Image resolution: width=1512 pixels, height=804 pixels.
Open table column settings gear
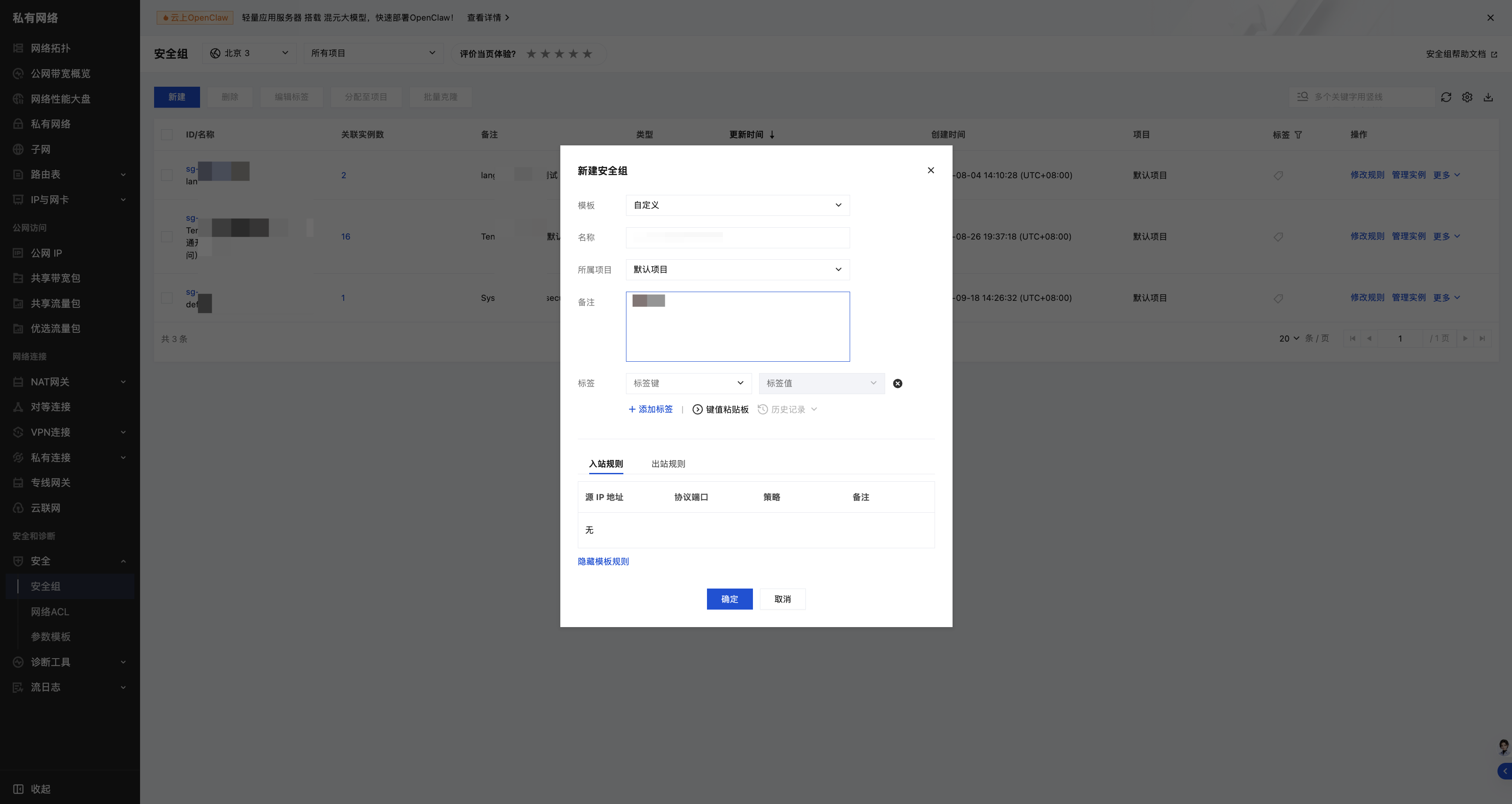(1467, 97)
